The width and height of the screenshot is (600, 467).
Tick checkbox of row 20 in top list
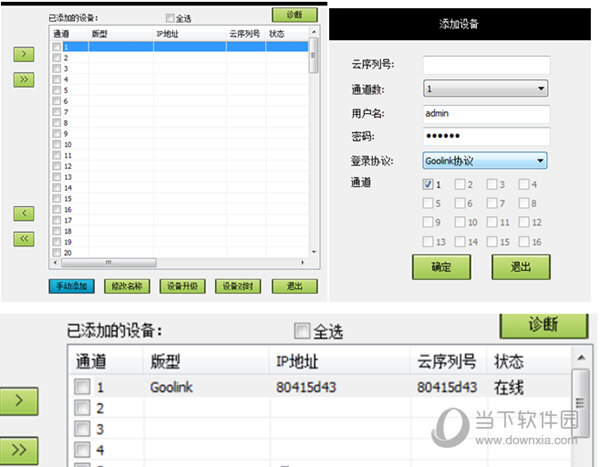57,253
